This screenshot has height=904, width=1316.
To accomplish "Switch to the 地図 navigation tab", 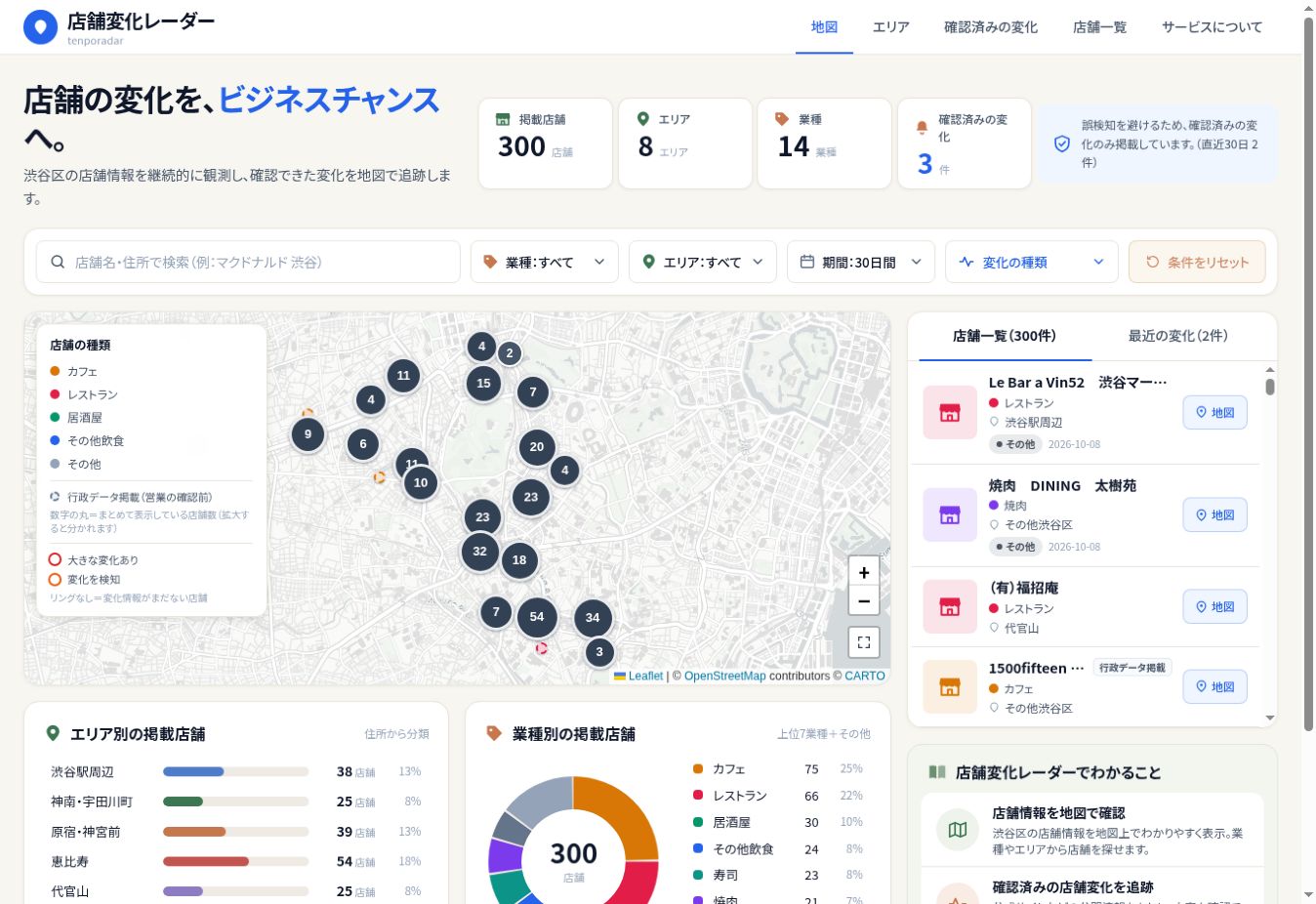I will point(824,27).
